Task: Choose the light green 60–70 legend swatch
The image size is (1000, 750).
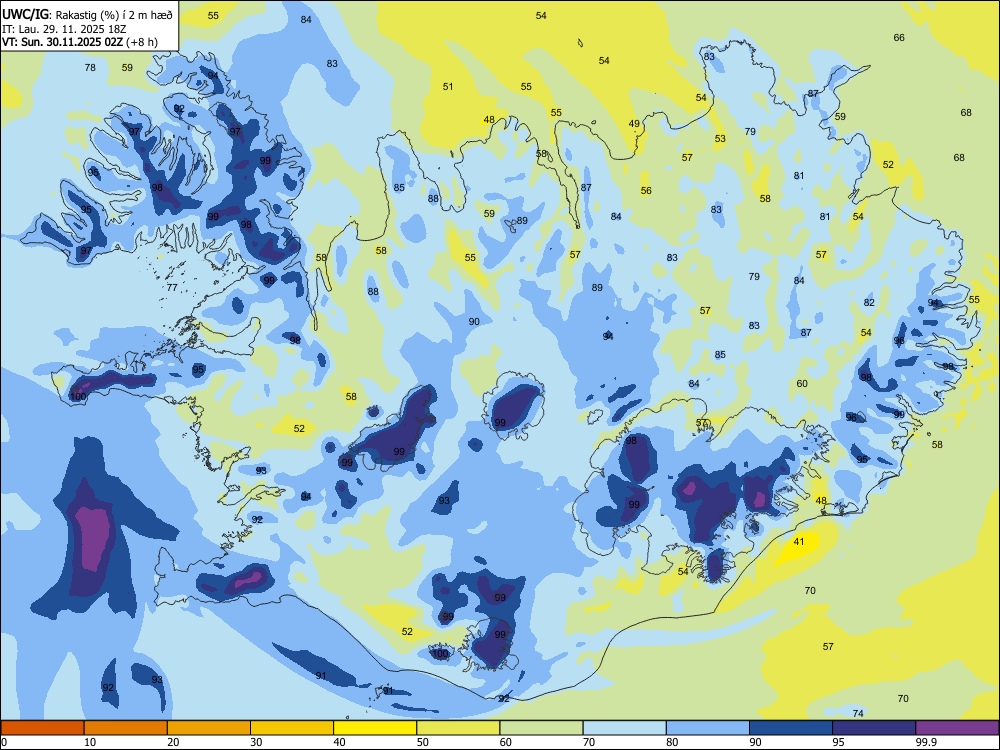Action: [x=541, y=728]
